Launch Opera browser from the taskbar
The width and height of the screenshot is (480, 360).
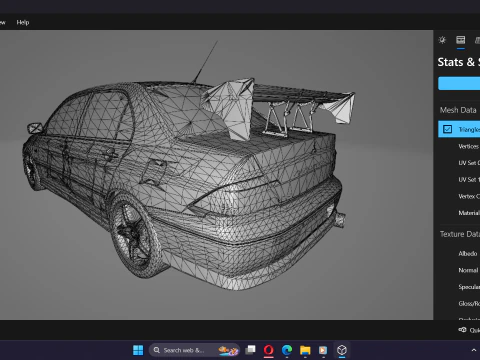tap(269, 350)
